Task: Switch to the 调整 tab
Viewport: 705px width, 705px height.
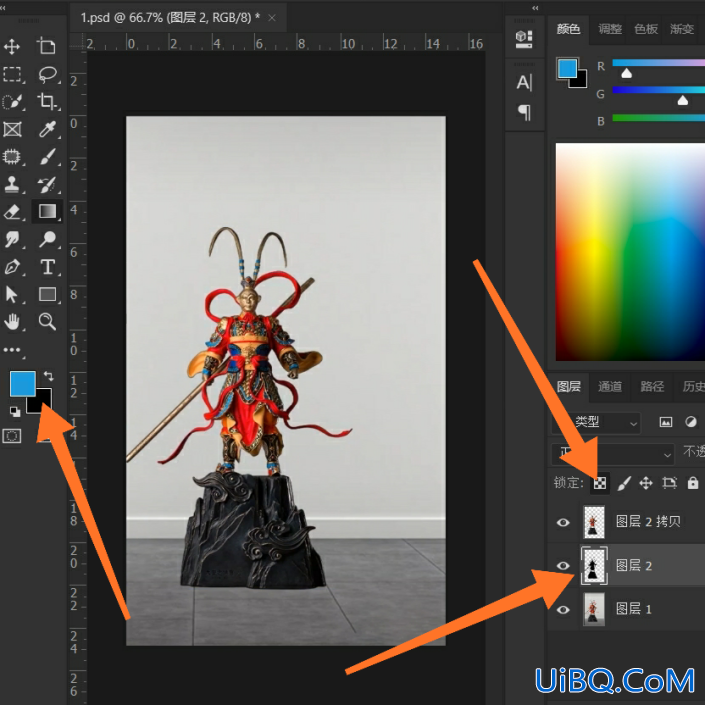Action: [x=610, y=29]
